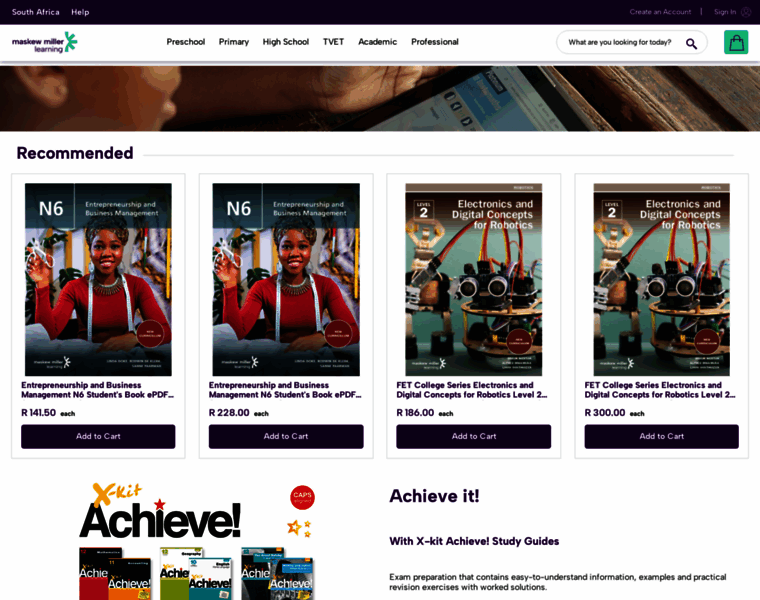The image size is (760, 600).
Task: Click the 'Recommended' section heading
Action: (x=75, y=153)
